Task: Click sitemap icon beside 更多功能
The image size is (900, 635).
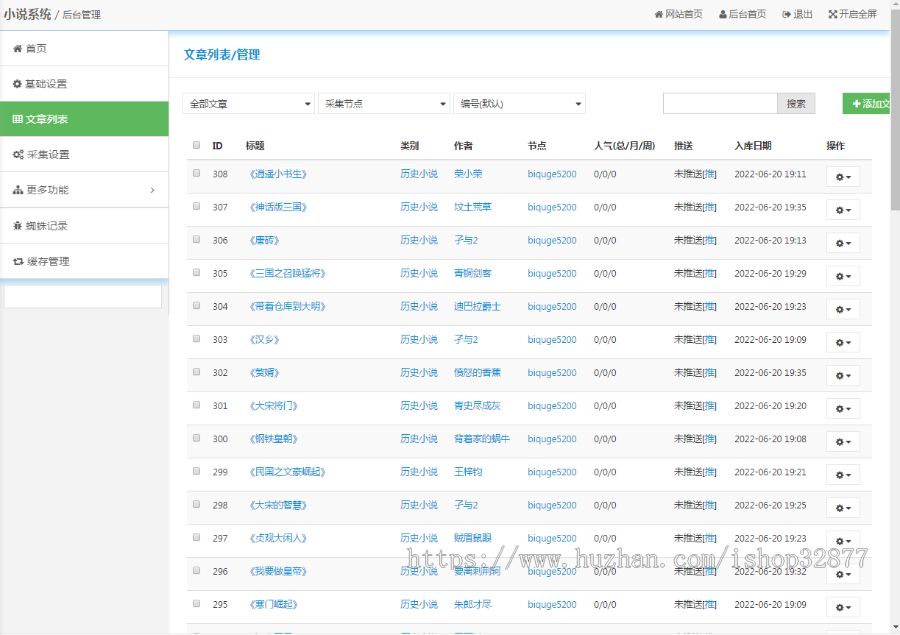Action: tap(18, 190)
